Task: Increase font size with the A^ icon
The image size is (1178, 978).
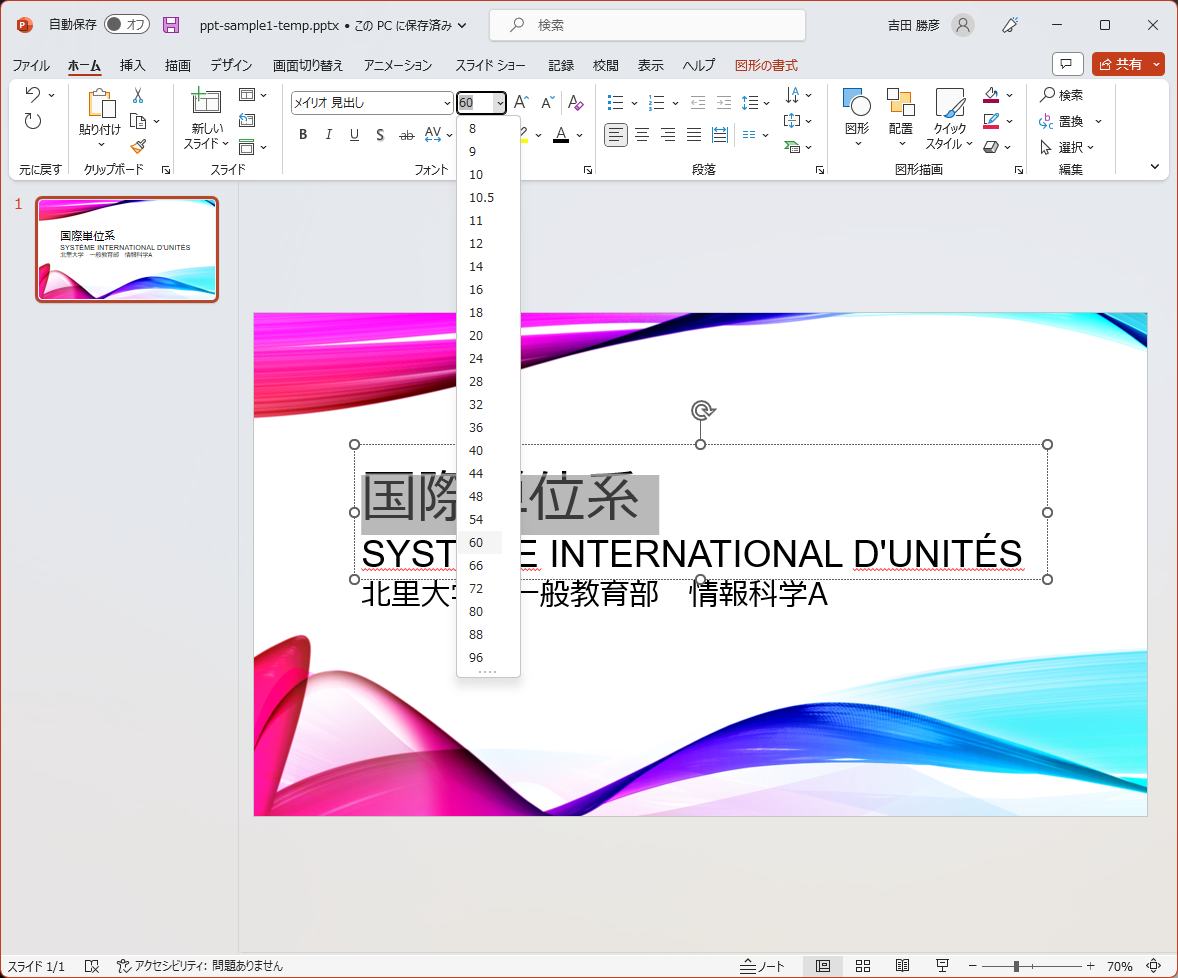Action: [x=520, y=101]
